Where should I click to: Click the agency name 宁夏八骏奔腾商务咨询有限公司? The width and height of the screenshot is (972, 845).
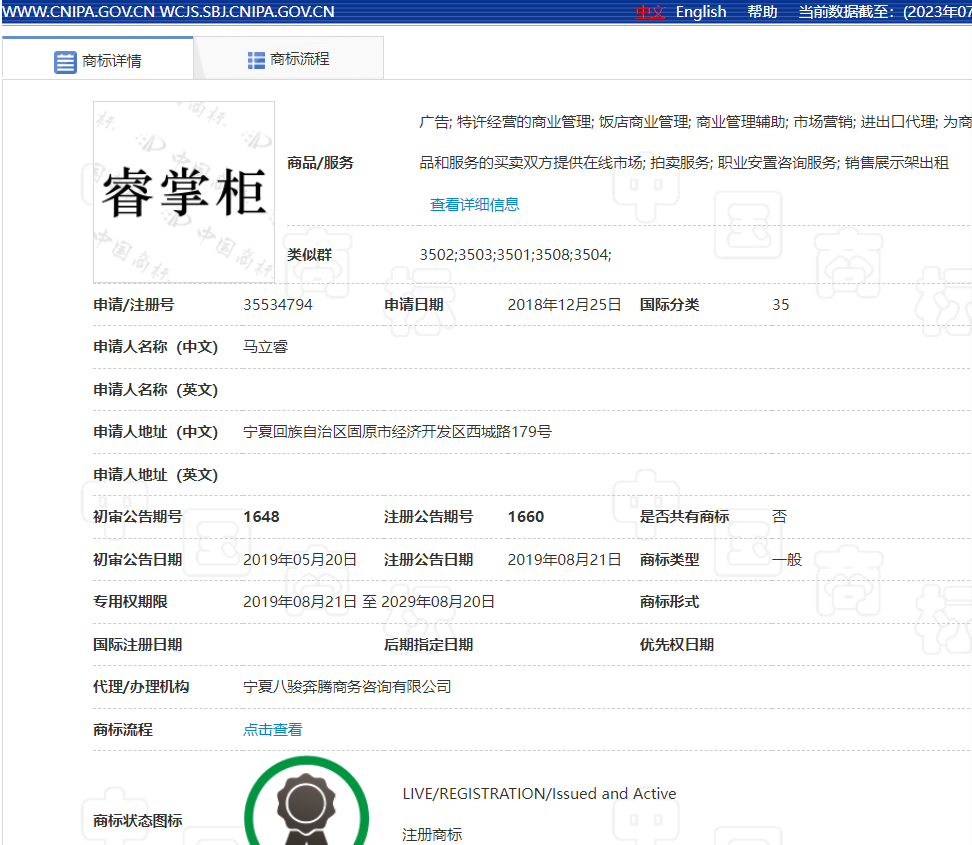347,687
